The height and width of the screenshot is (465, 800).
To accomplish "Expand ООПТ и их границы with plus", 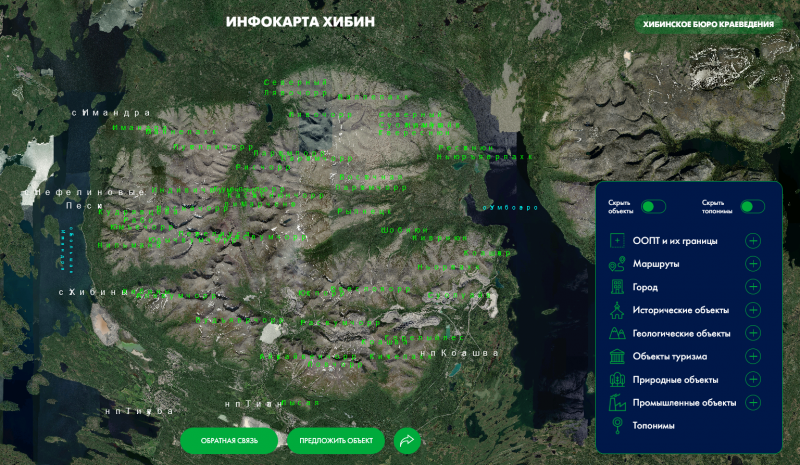I will pyautogui.click(x=753, y=241).
